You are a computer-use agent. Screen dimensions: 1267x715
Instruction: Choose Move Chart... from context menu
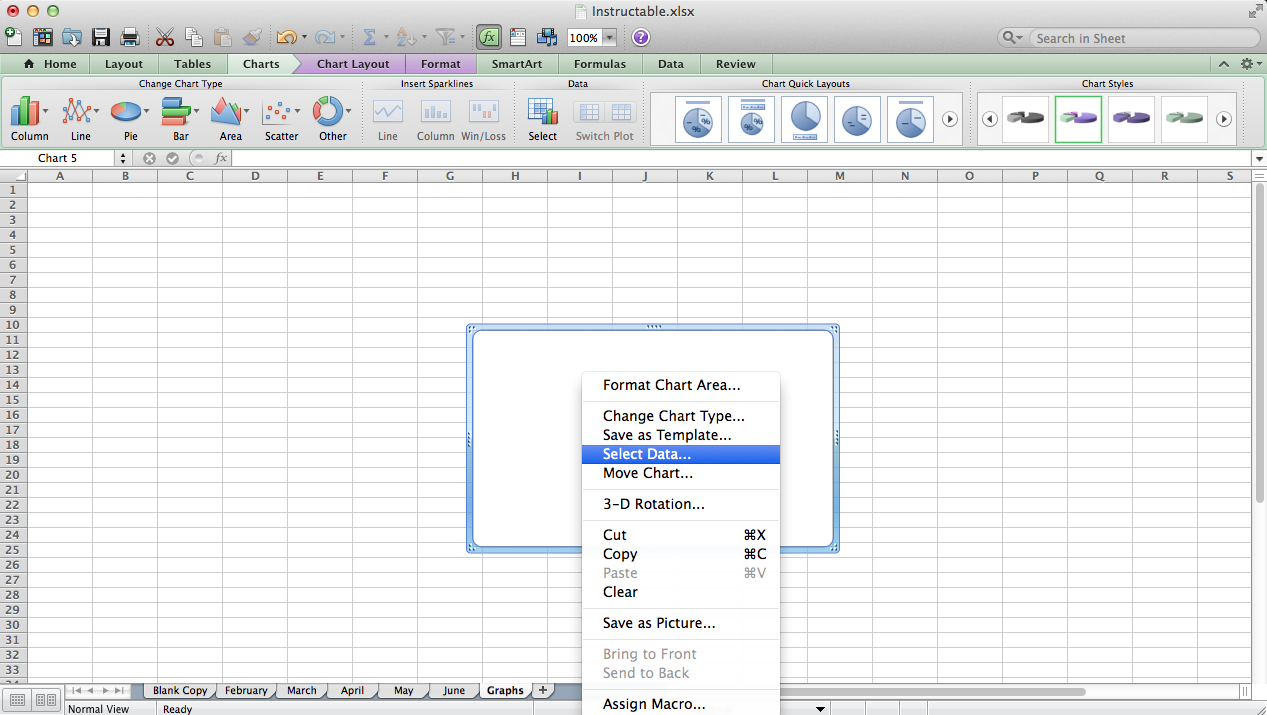coord(681,473)
